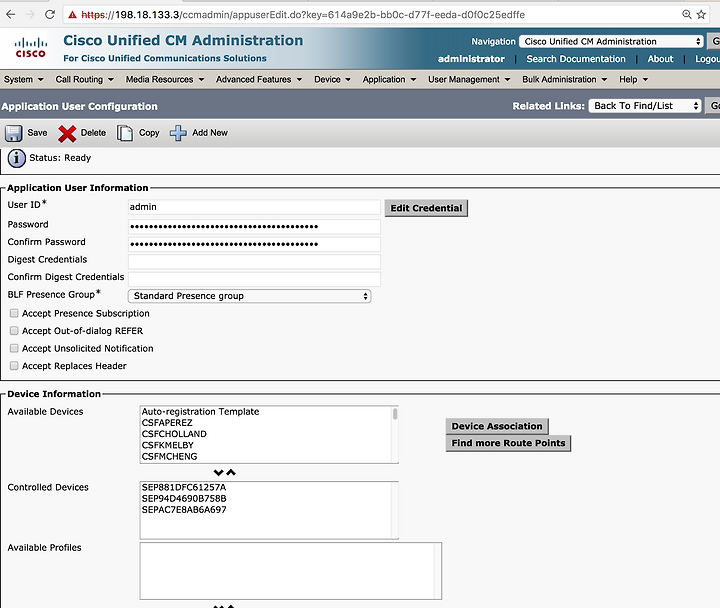
Task: Open the Call Routing menu
Action: coord(84,79)
